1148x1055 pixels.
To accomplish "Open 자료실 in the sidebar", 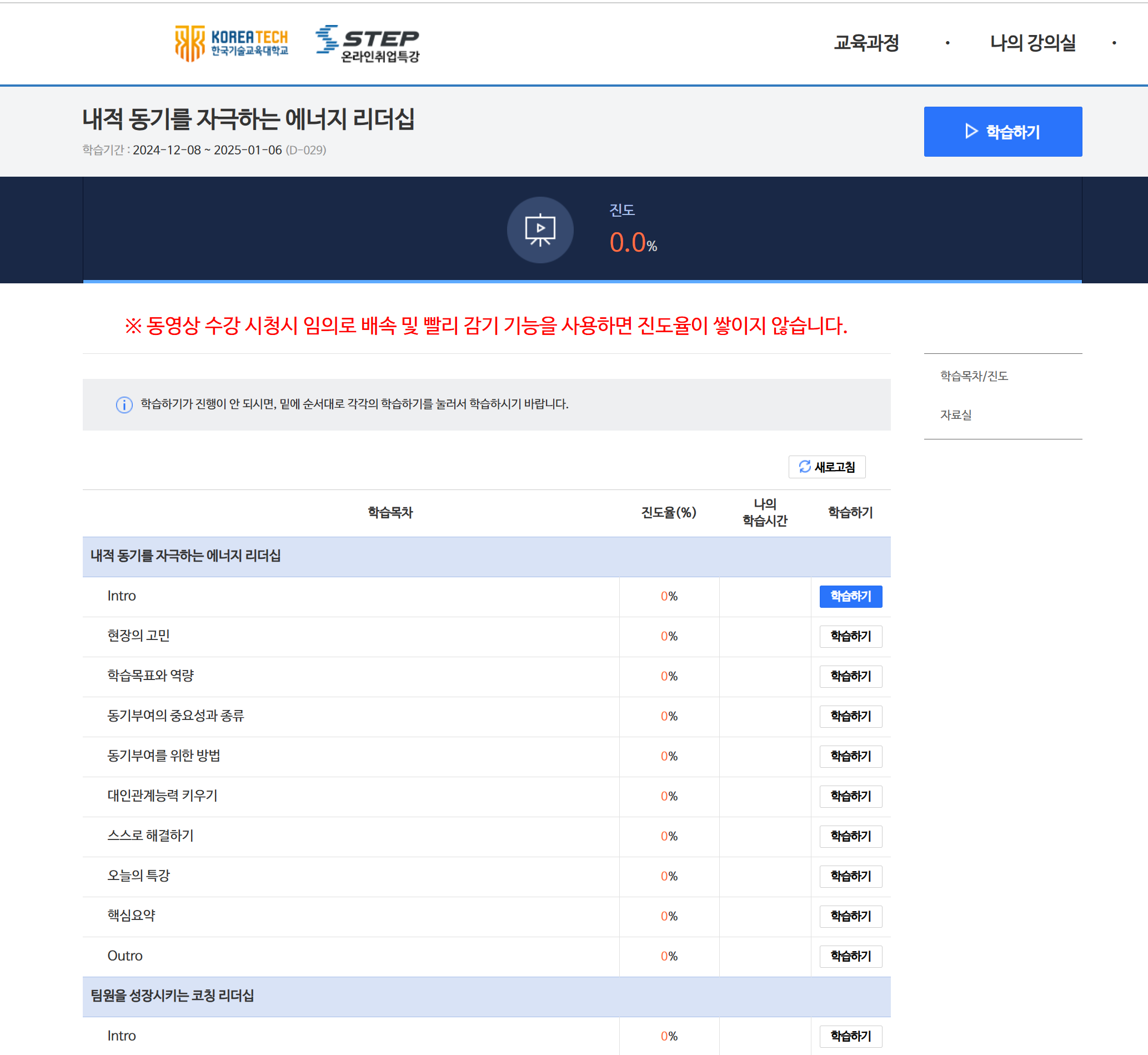I will (956, 415).
